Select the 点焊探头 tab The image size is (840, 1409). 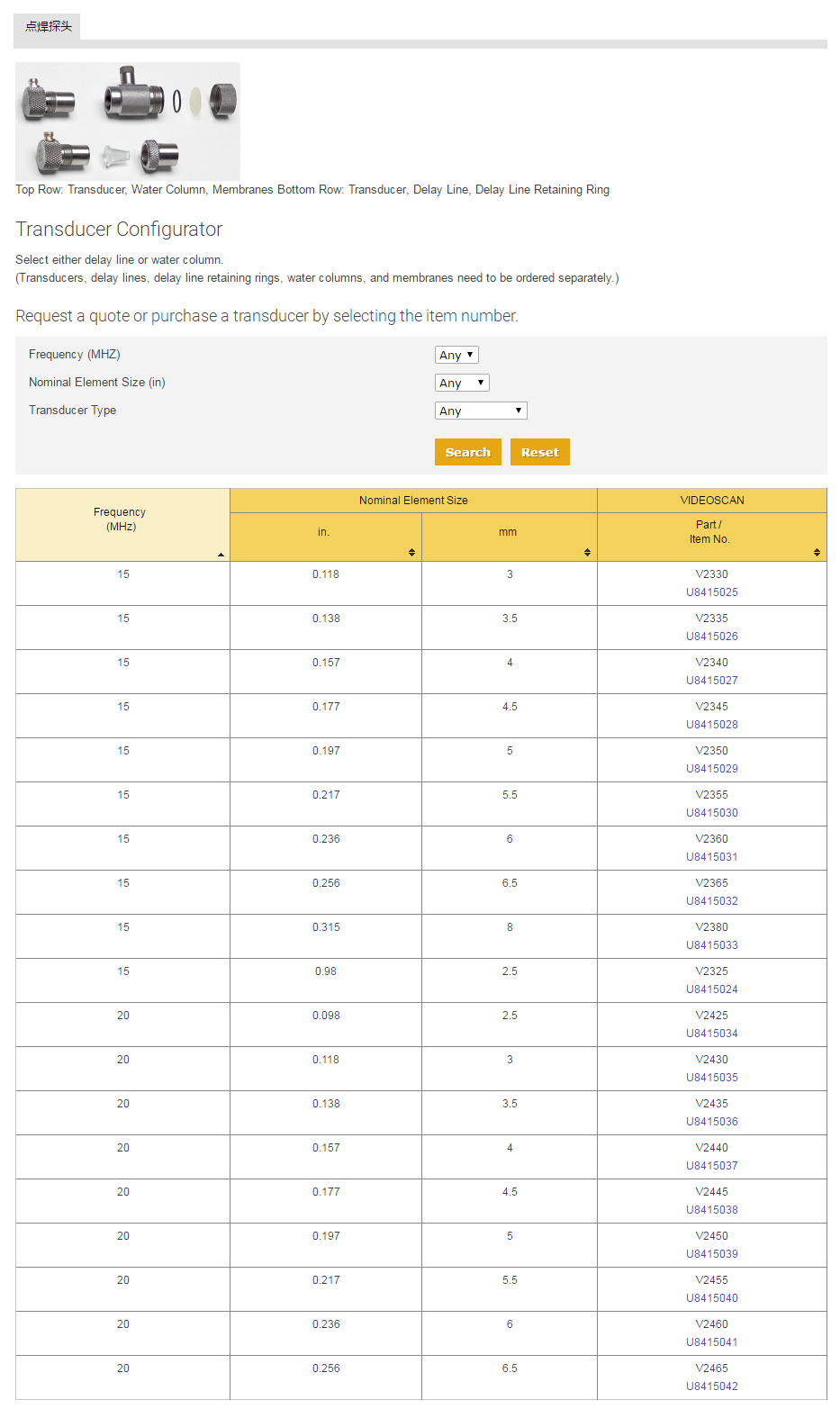(x=48, y=26)
